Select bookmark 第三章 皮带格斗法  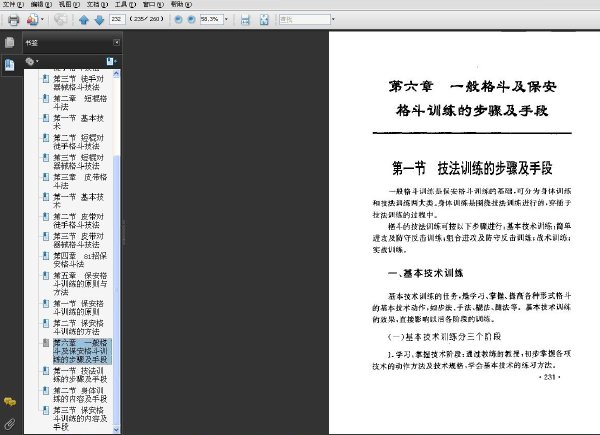(x=80, y=181)
